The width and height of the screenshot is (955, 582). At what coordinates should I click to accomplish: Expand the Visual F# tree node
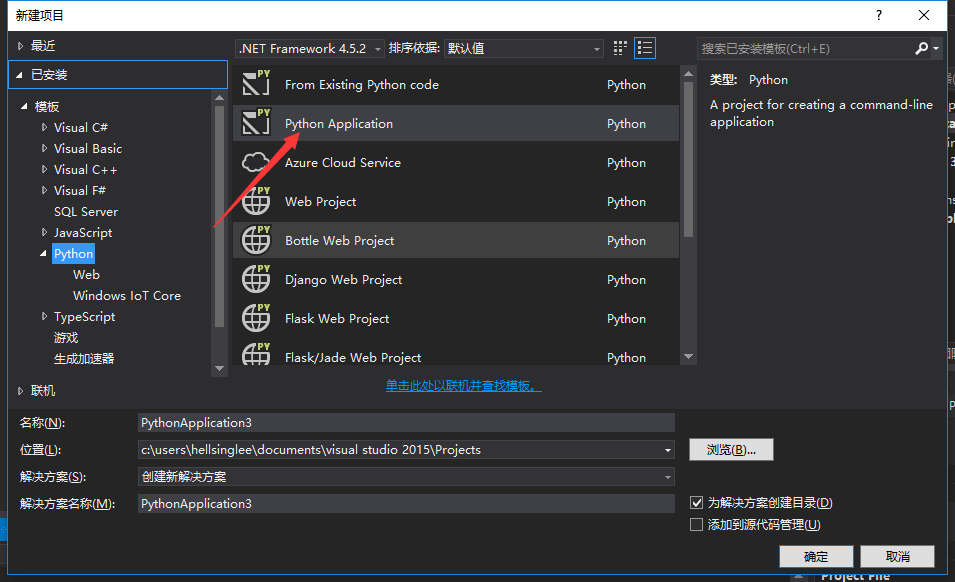[x=44, y=190]
